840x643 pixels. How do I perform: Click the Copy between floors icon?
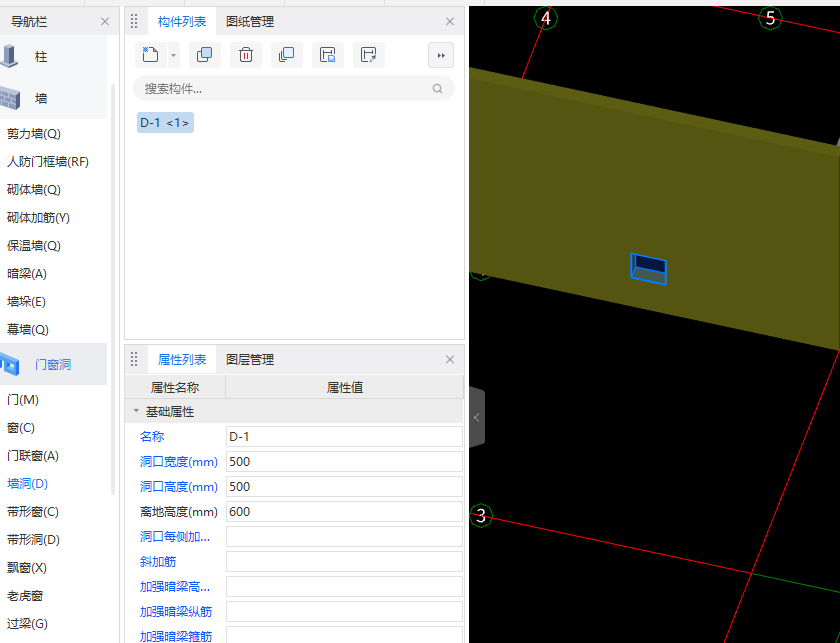coord(287,55)
